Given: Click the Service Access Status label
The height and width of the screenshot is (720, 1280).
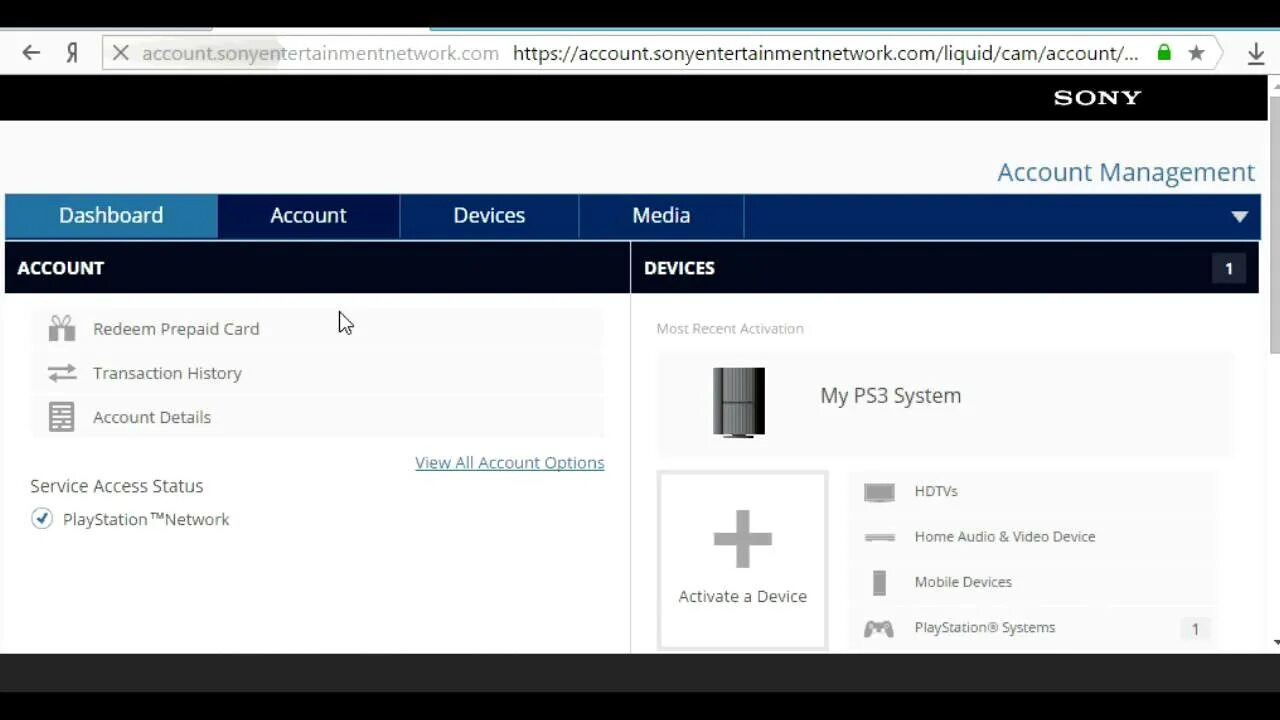Looking at the screenshot, I should tap(117, 486).
